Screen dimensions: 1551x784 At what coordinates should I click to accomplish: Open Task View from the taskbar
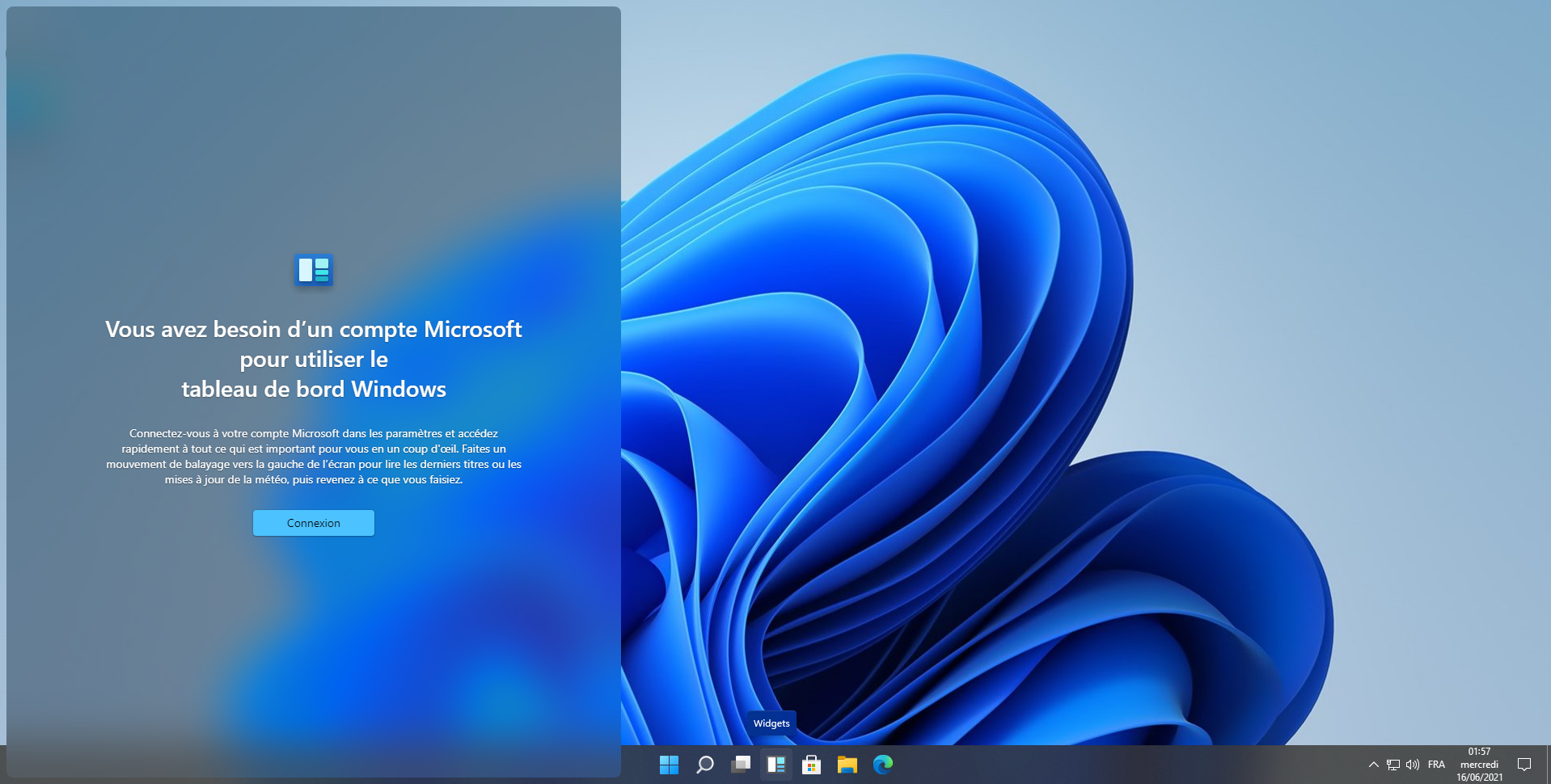click(740, 765)
